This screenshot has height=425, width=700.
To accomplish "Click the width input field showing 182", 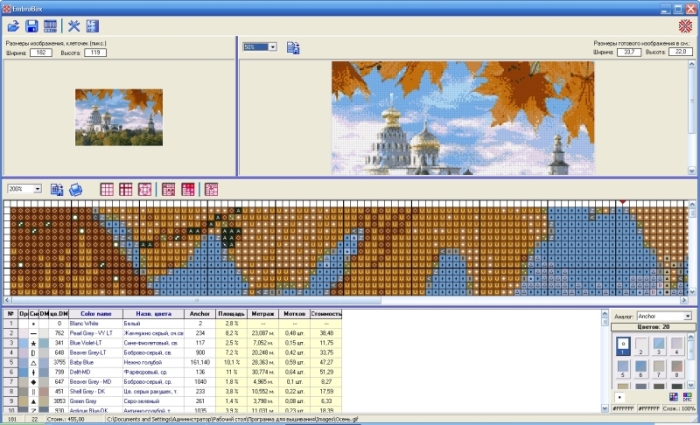I will (x=40, y=52).
